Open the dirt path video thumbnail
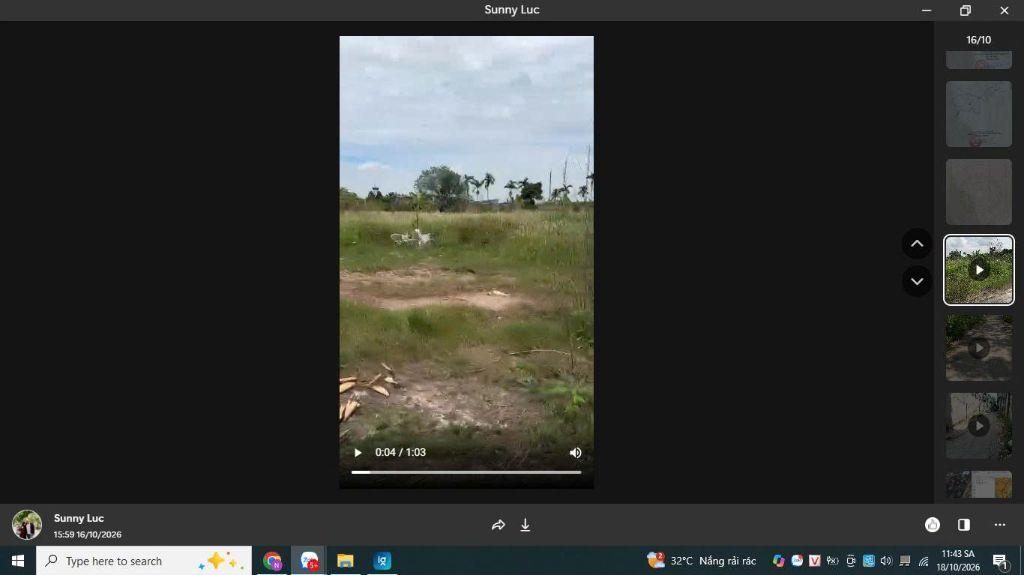The height and width of the screenshot is (575, 1024). coord(978,348)
